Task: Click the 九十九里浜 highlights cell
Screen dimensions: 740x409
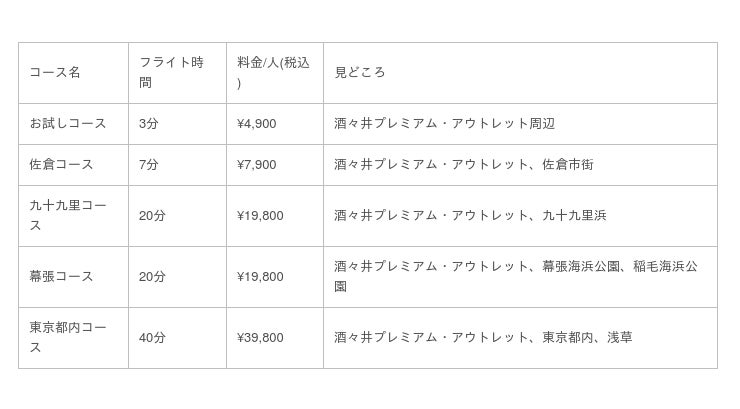Action: pyautogui.click(x=574, y=215)
